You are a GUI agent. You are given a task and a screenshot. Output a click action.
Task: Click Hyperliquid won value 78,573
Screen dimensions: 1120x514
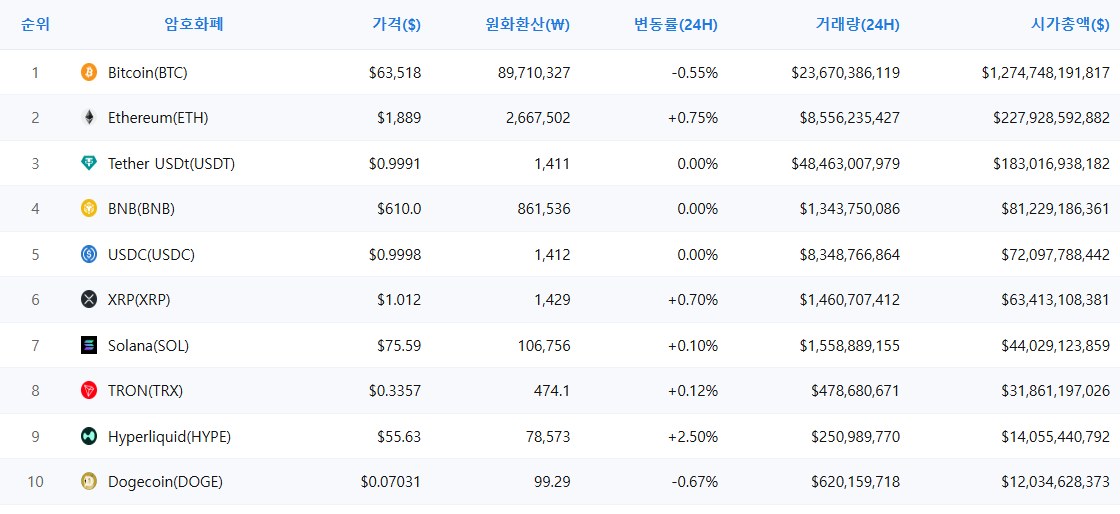tap(548, 437)
